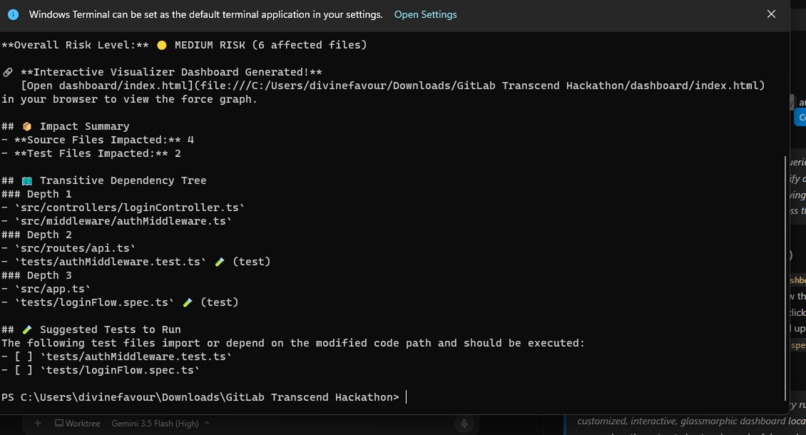Select the Worktree button in the background window

[78, 423]
